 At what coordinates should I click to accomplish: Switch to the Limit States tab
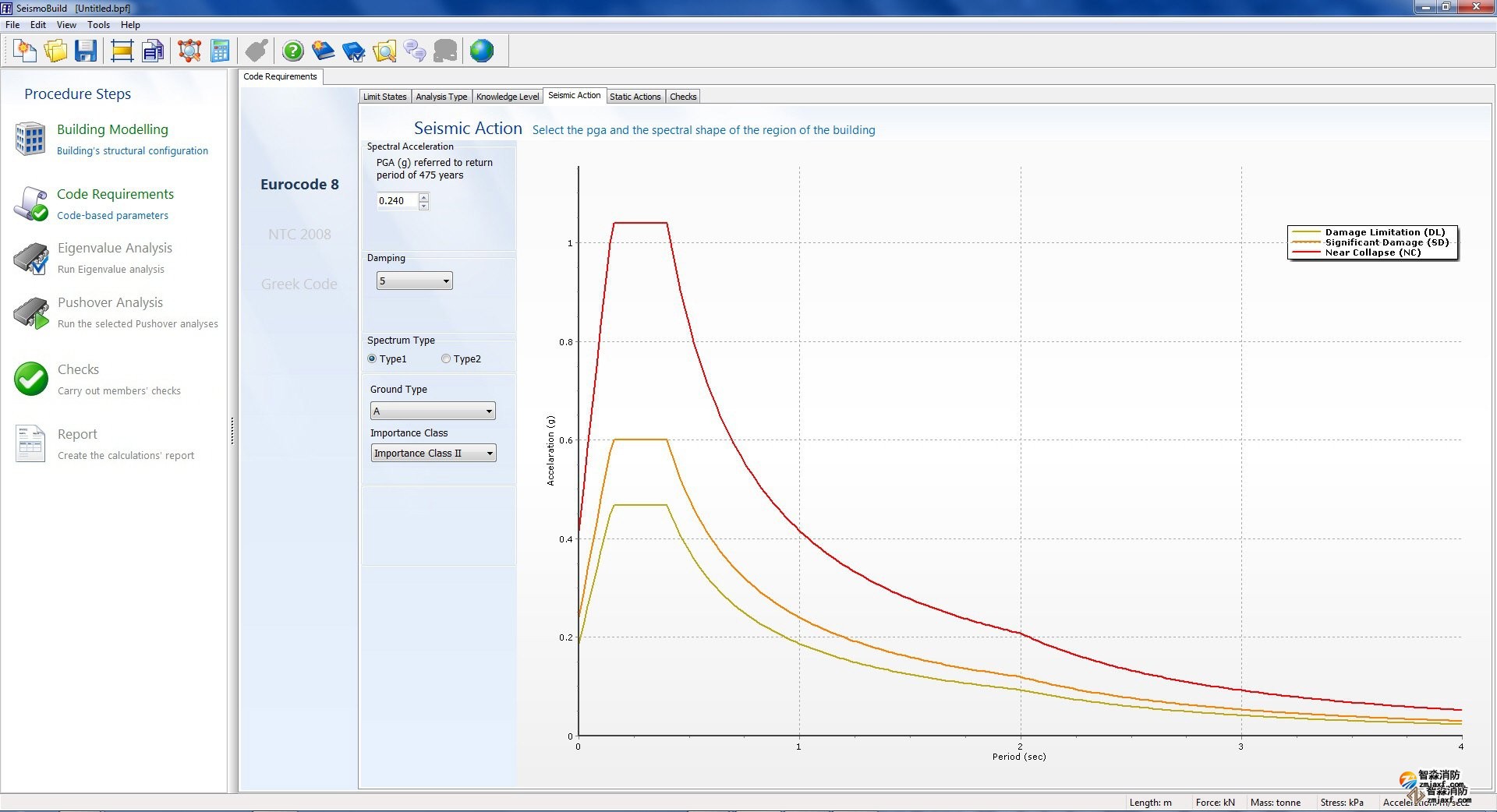point(384,97)
